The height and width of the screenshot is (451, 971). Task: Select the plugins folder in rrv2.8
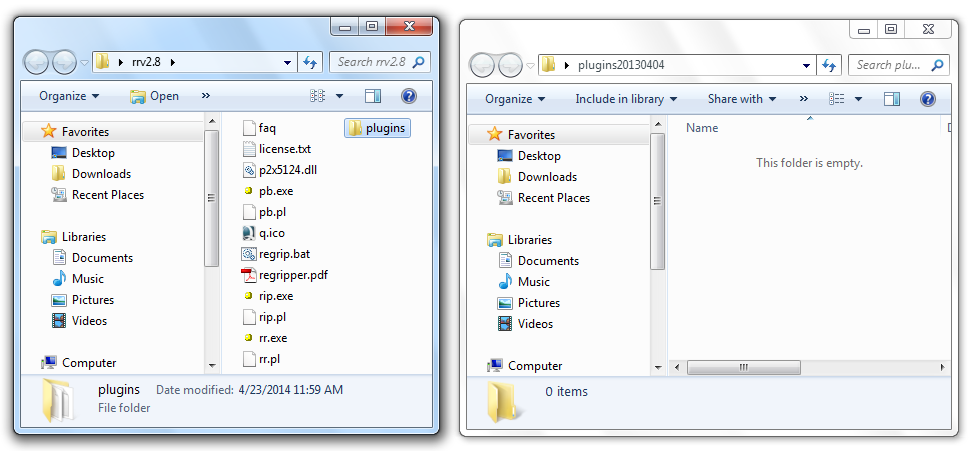point(377,128)
